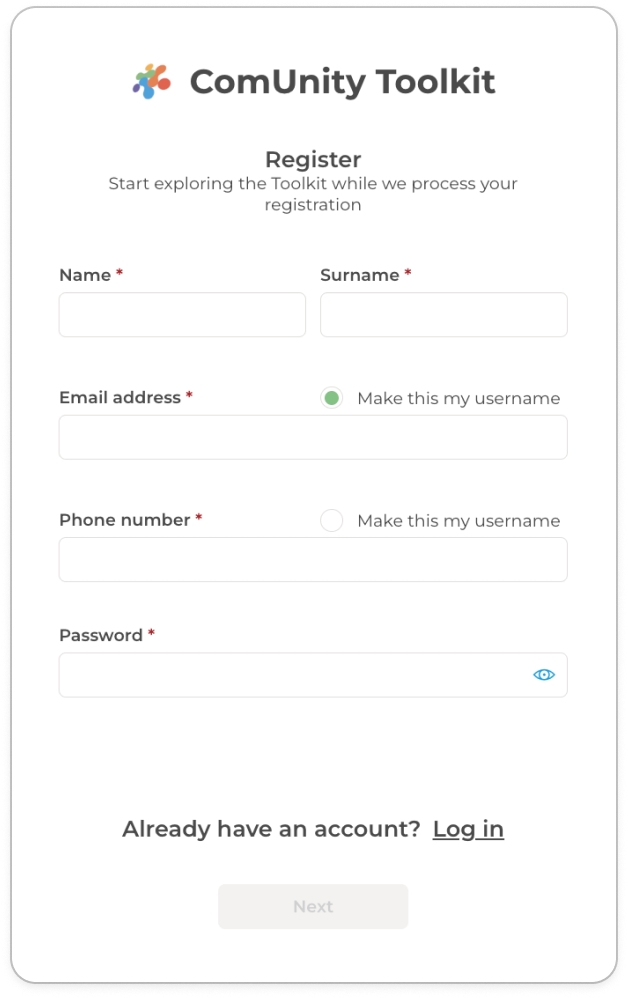Click the Phone number label

coord(124,520)
